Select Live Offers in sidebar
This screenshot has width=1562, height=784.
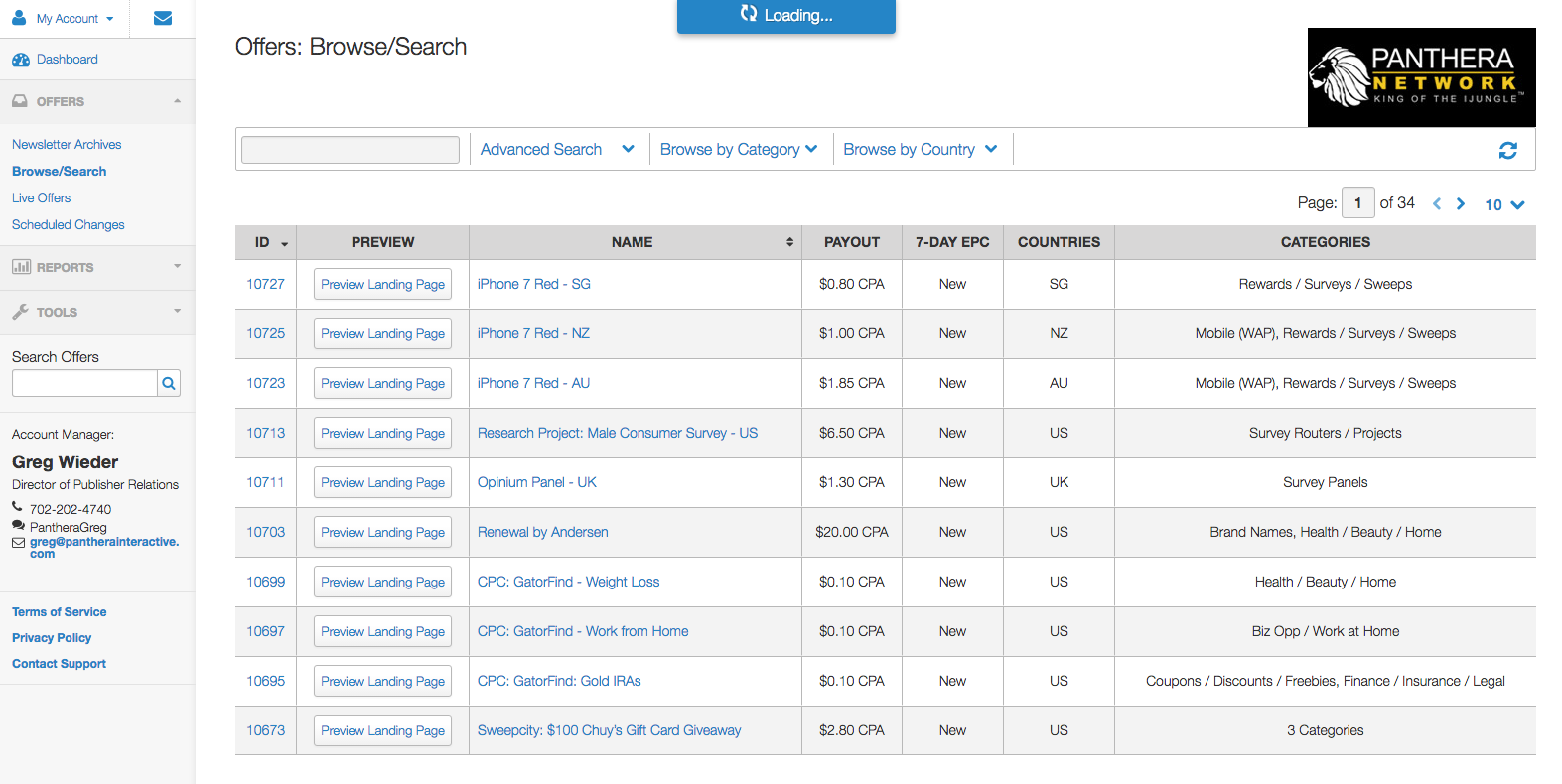coord(41,198)
